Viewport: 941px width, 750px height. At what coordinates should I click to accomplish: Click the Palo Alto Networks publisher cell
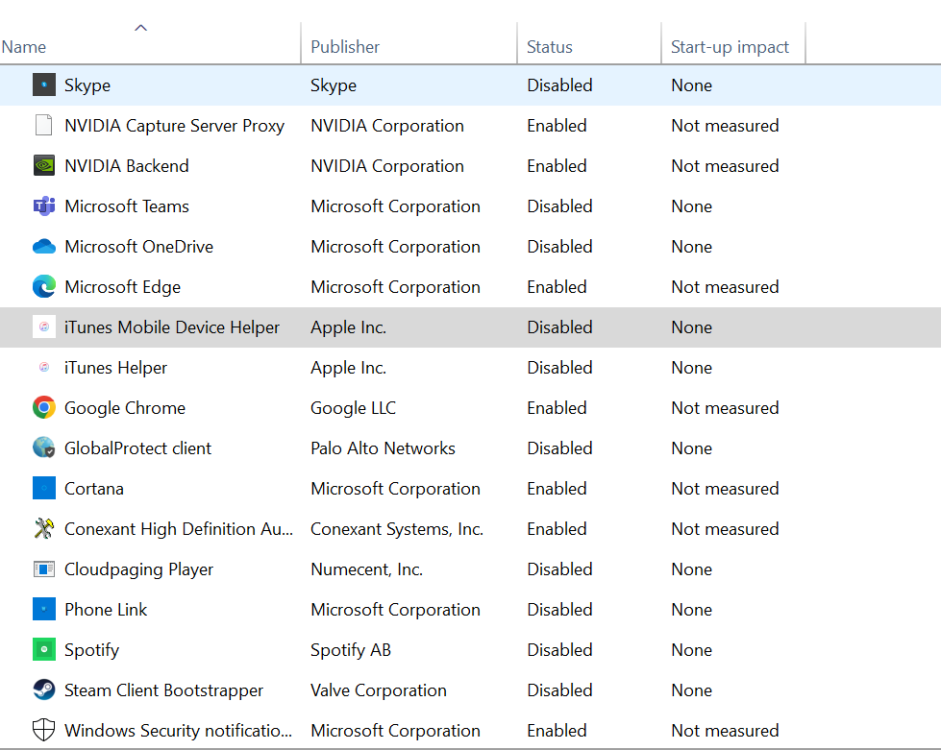point(383,448)
